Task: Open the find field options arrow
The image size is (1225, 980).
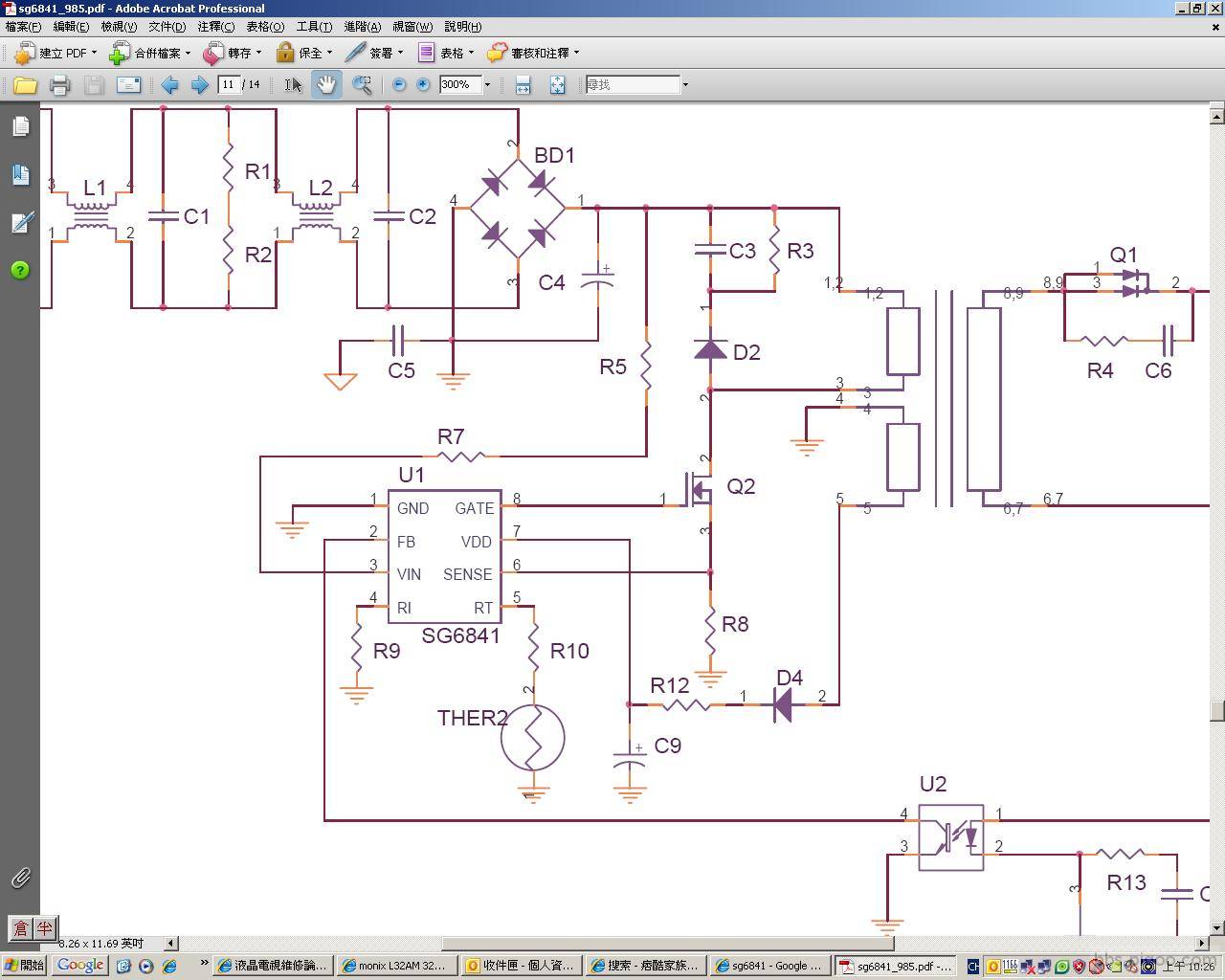Action: 685,84
